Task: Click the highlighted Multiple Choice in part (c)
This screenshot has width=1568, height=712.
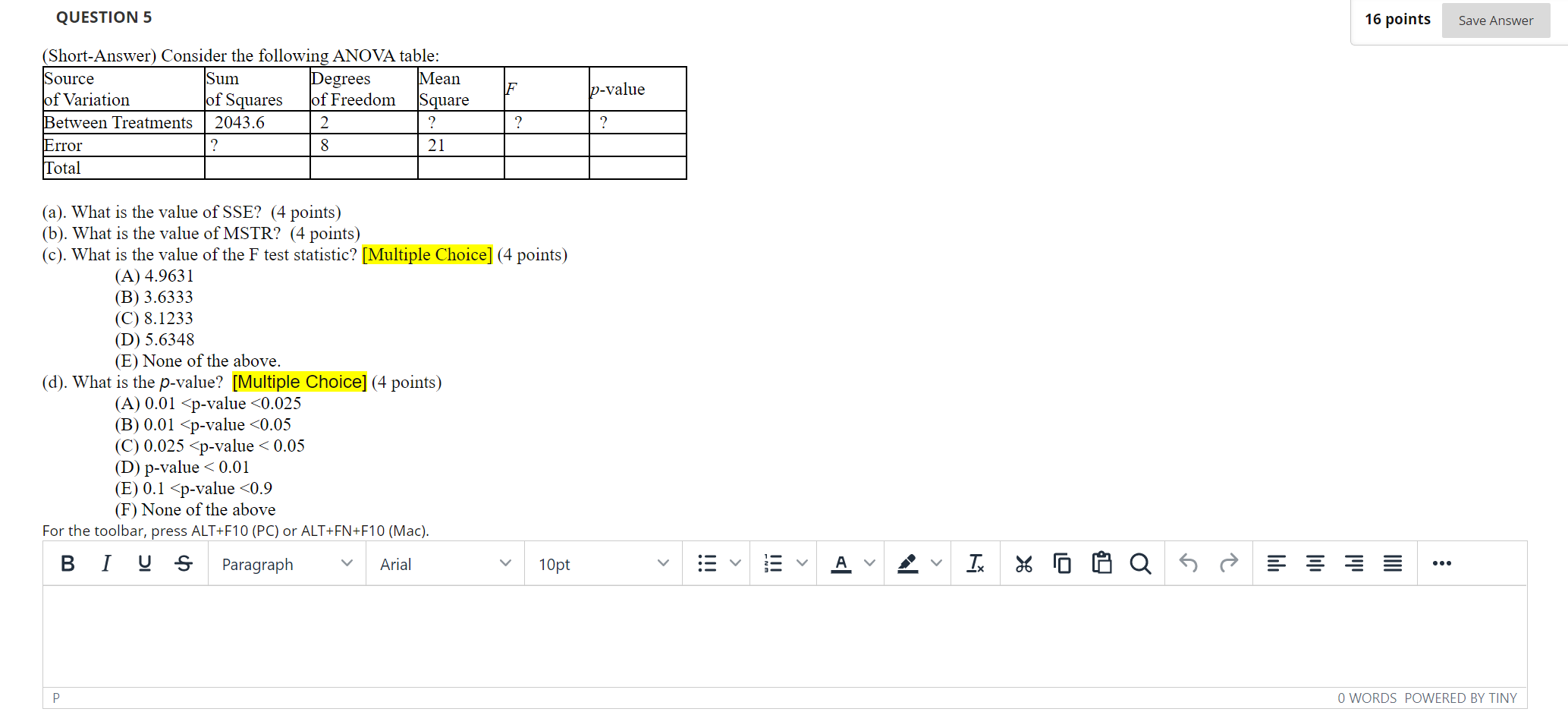Action: coord(427,254)
